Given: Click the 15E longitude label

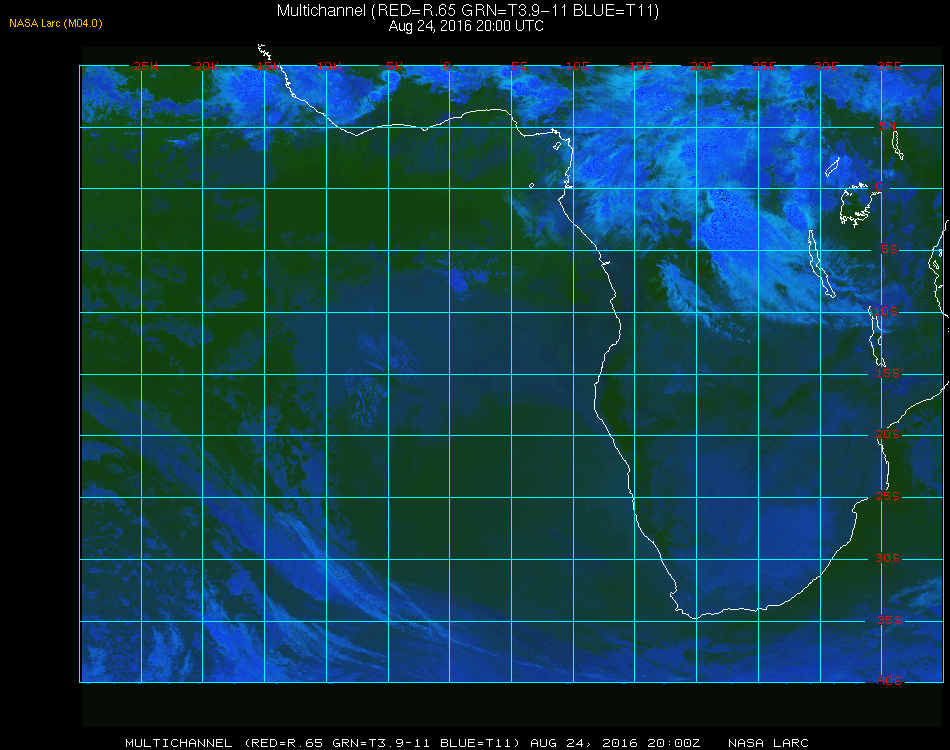Looking at the screenshot, I should tap(640, 66).
